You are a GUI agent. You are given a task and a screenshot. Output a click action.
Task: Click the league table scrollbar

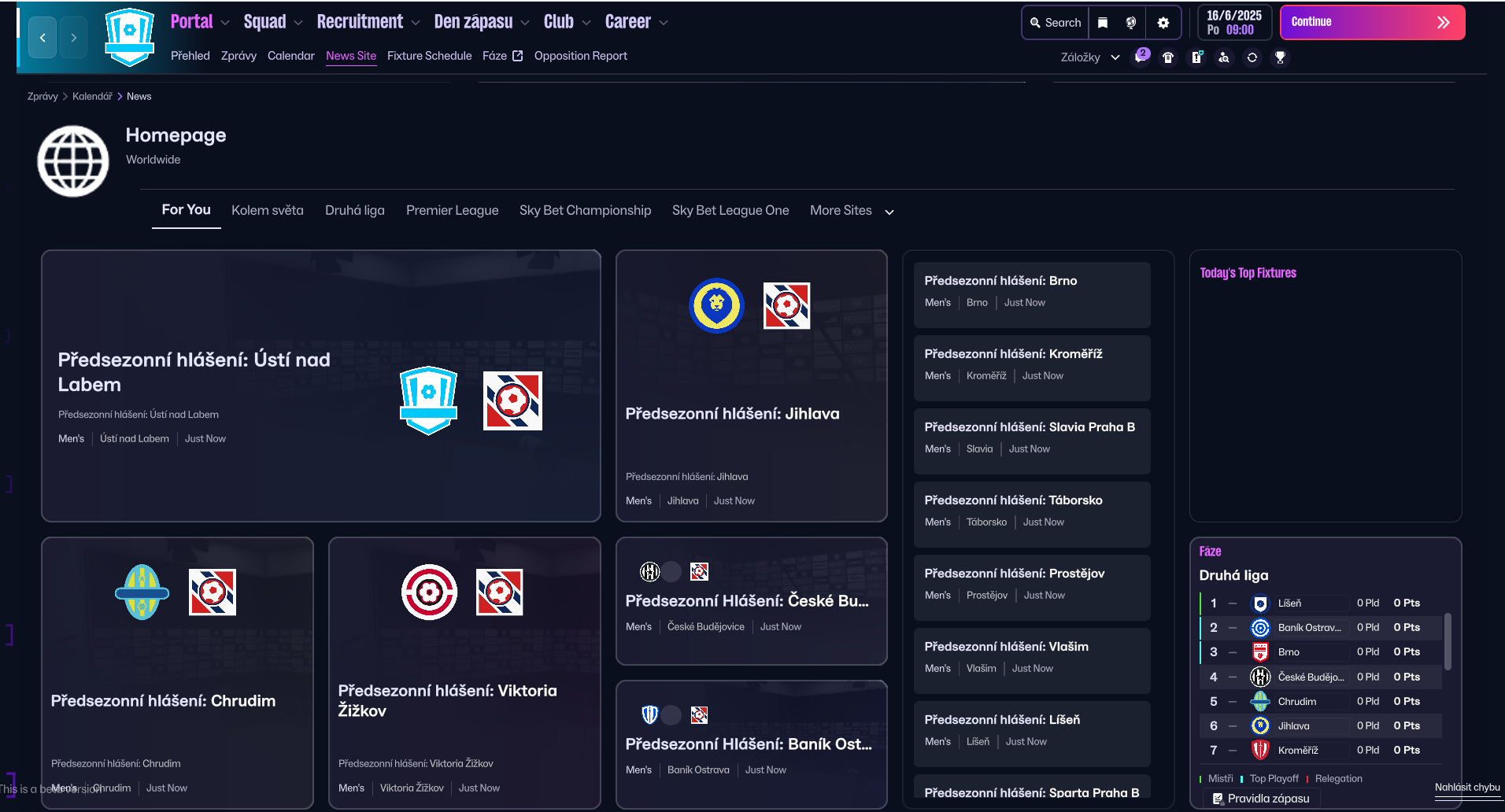coord(1448,641)
